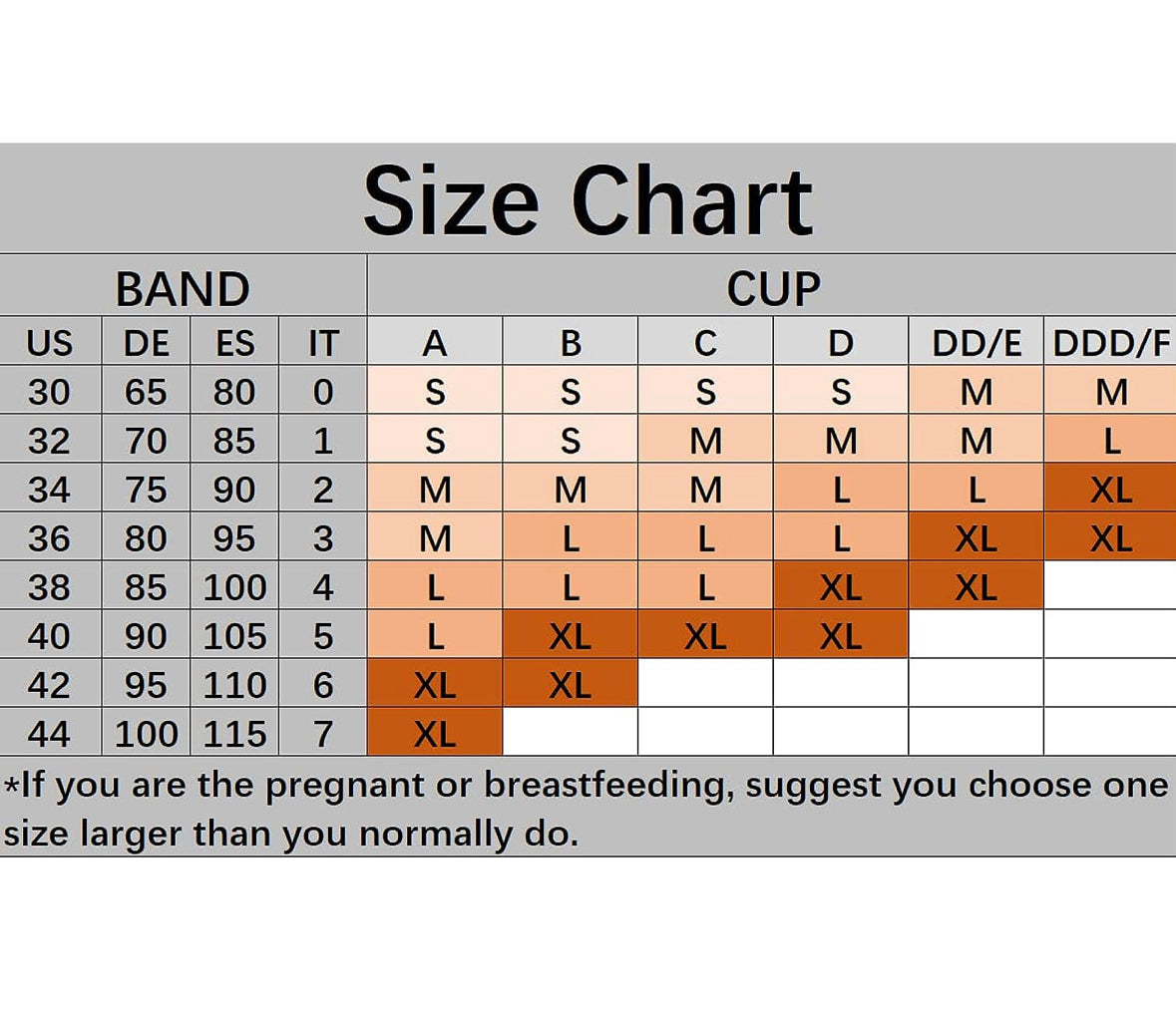This screenshot has height=1022, width=1176.
Task: Click the US band size 30 cell
Action: click(x=50, y=392)
